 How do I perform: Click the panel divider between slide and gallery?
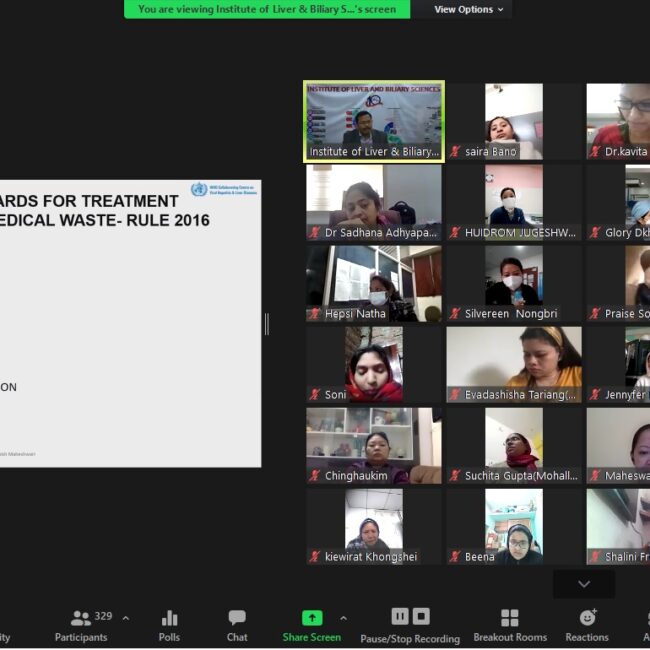[x=266, y=324]
